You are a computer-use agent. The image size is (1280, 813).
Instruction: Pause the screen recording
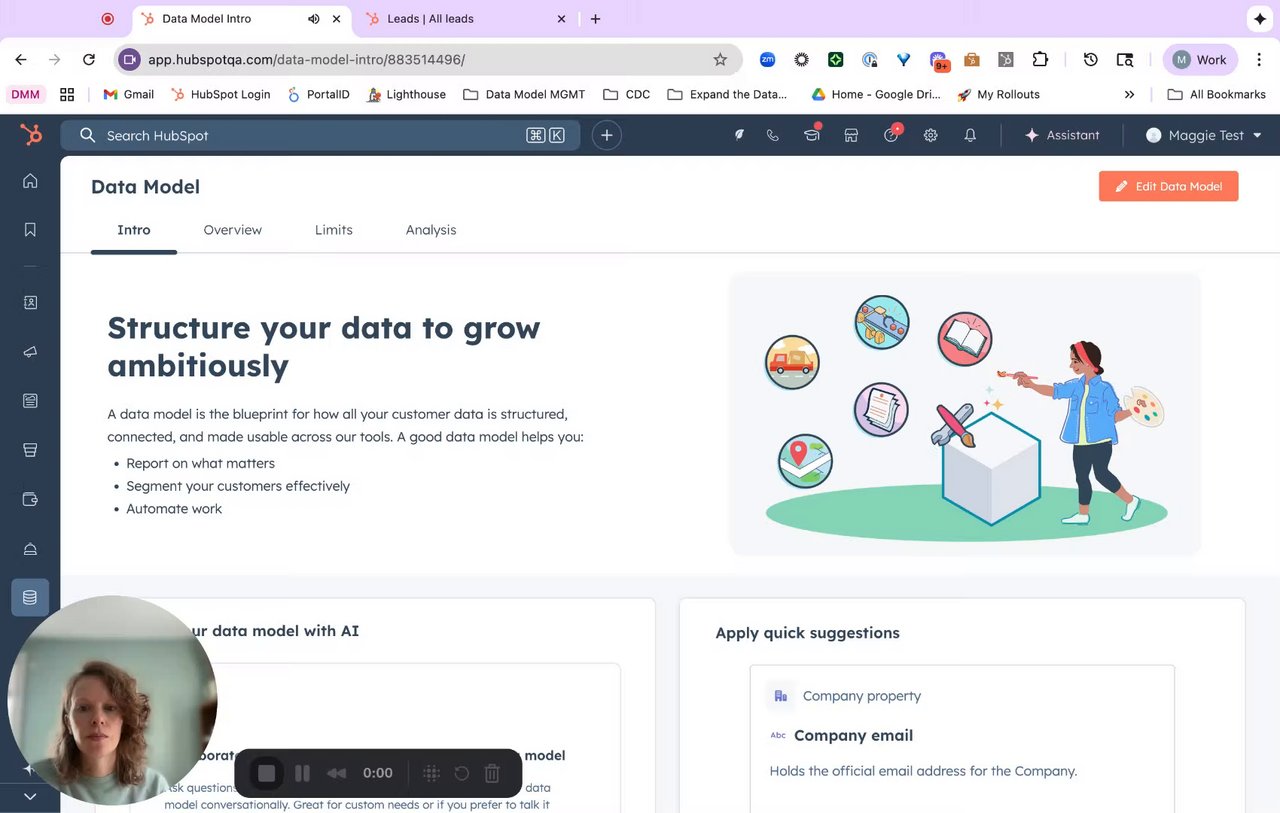tap(303, 773)
